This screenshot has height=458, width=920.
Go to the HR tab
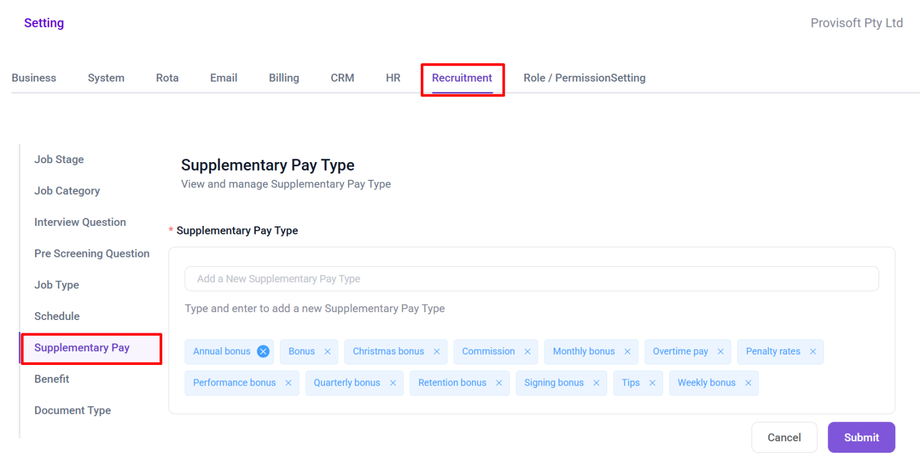click(x=393, y=78)
